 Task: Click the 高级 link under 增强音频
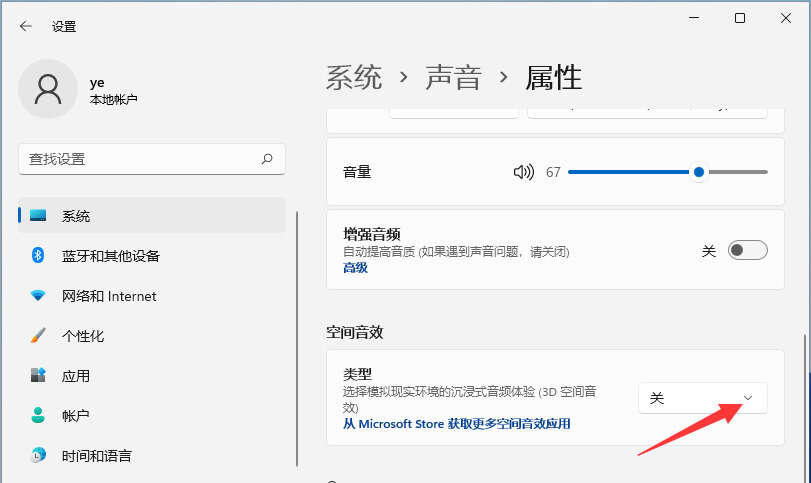[x=355, y=267]
